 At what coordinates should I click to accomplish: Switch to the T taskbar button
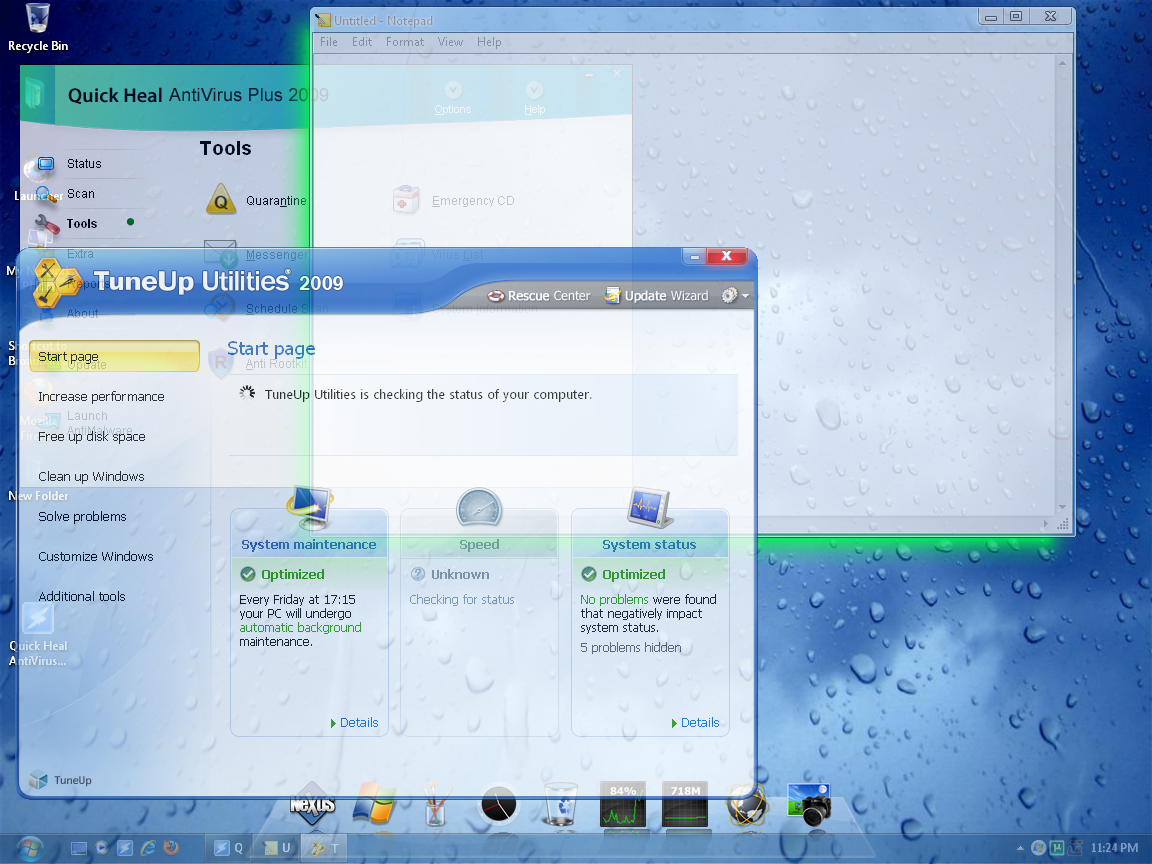pyautogui.click(x=326, y=848)
